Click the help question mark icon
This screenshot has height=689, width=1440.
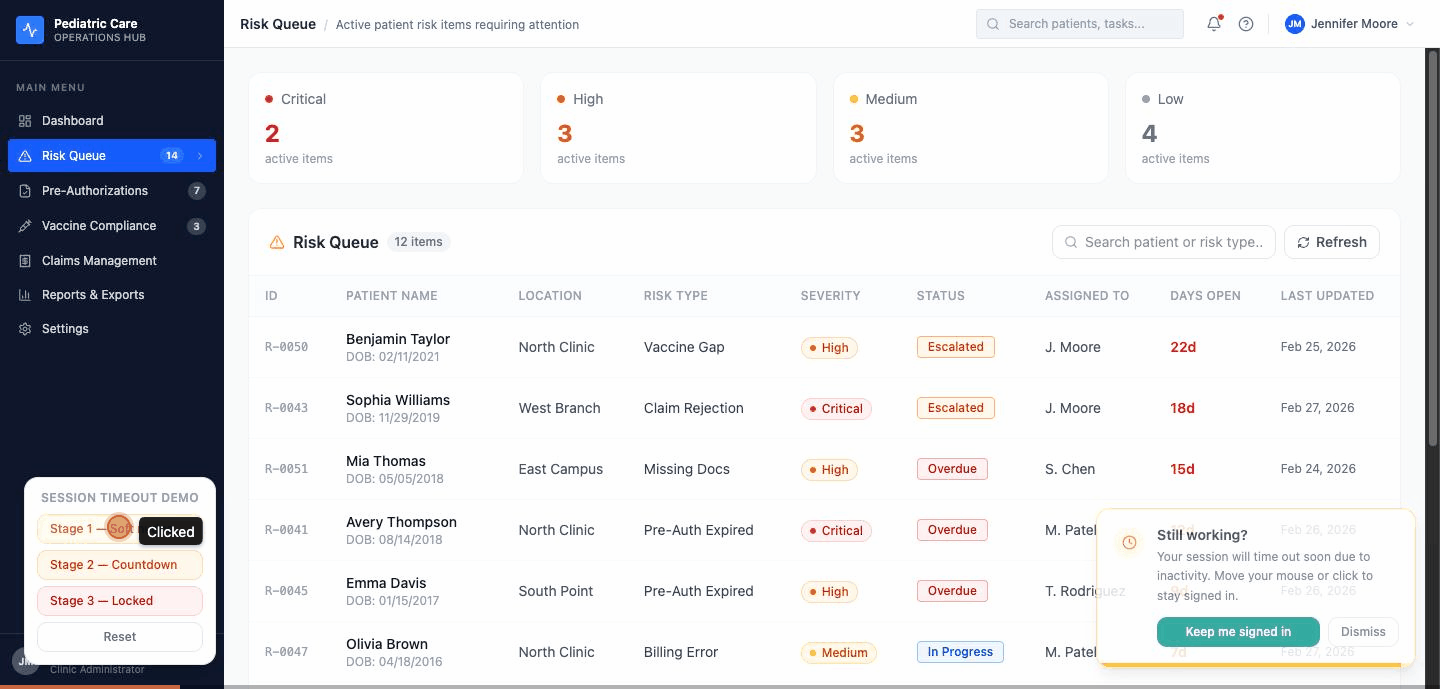pos(1246,24)
